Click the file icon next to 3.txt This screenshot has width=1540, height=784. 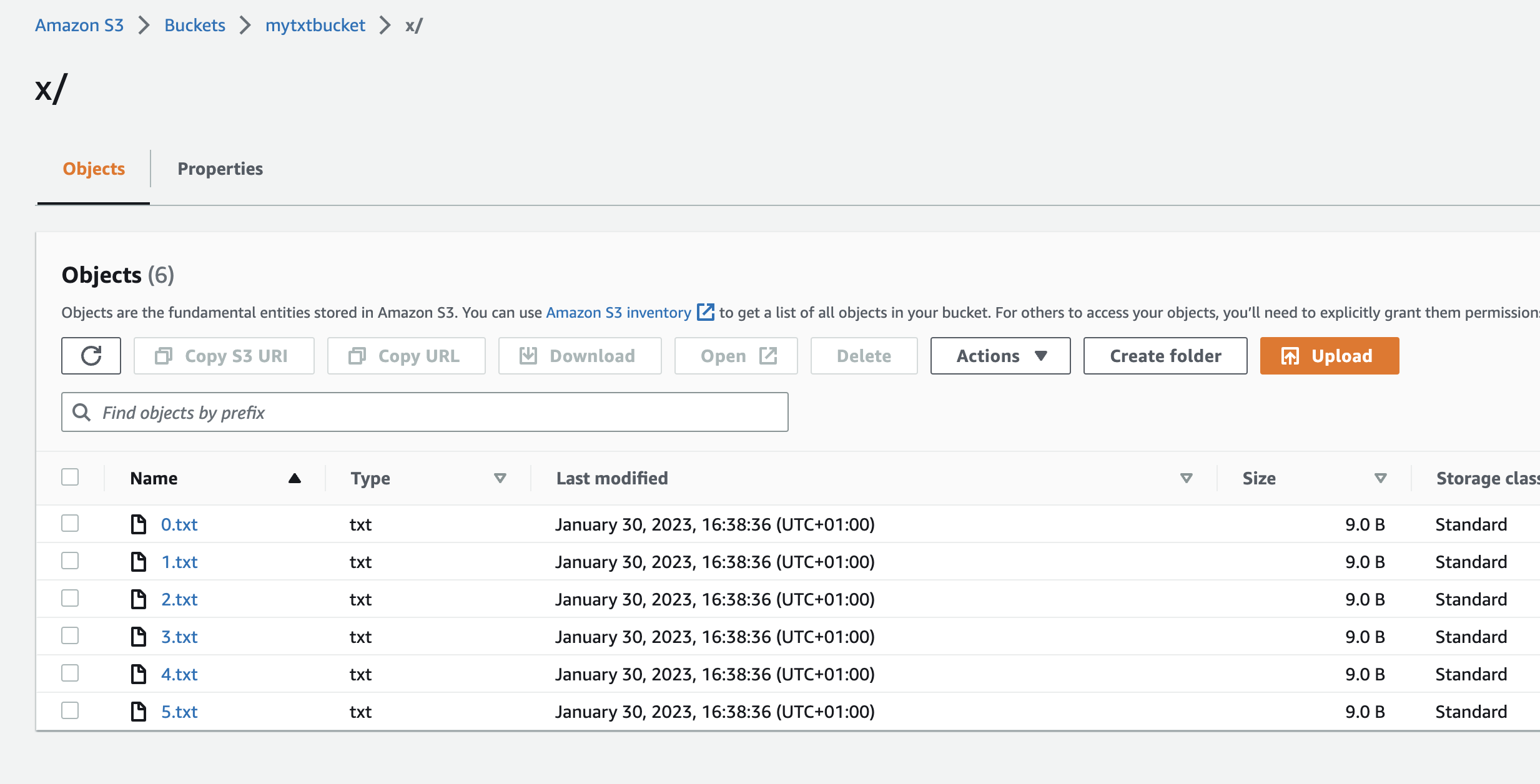click(138, 637)
